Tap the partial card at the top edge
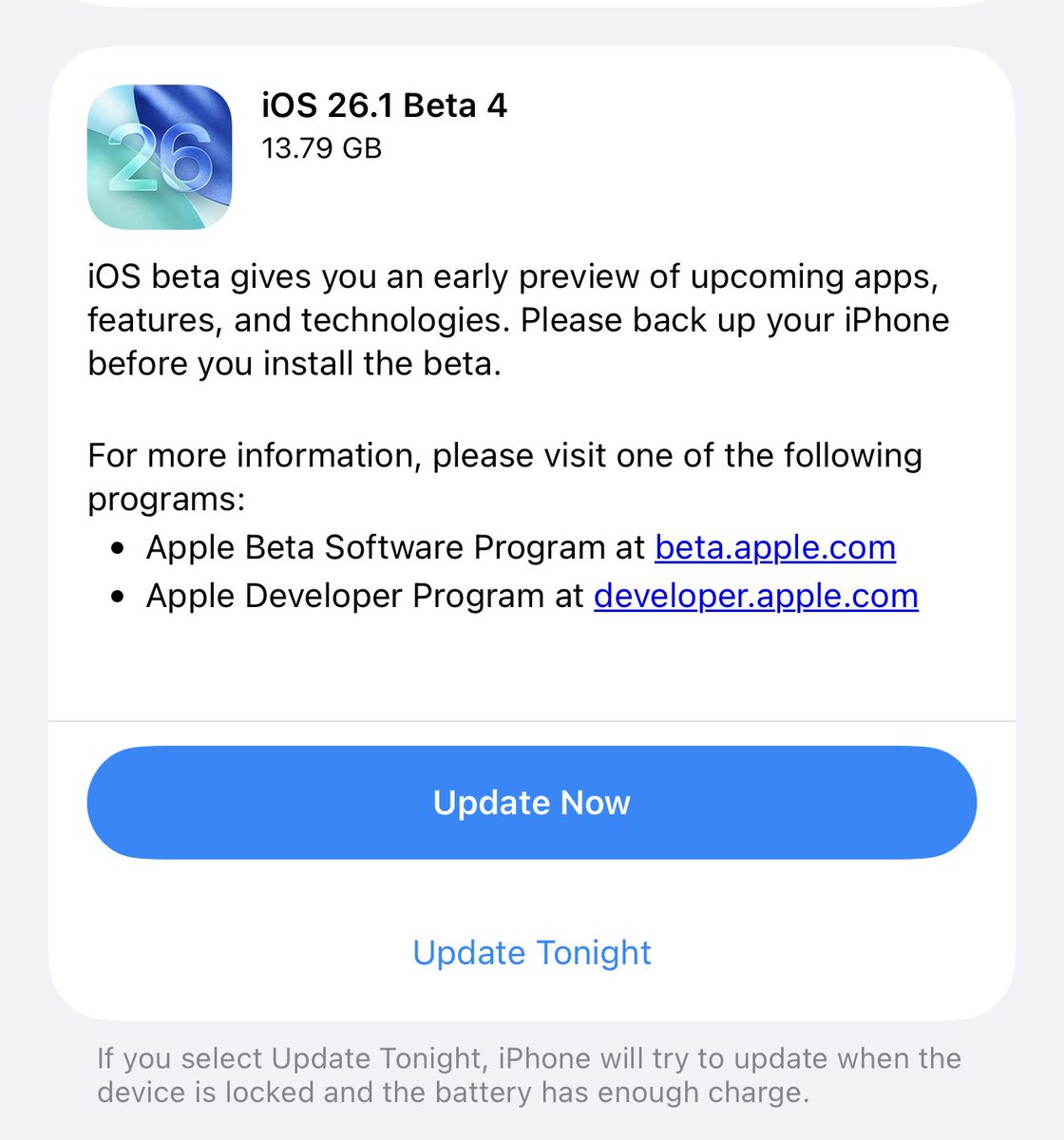 [532, 3]
